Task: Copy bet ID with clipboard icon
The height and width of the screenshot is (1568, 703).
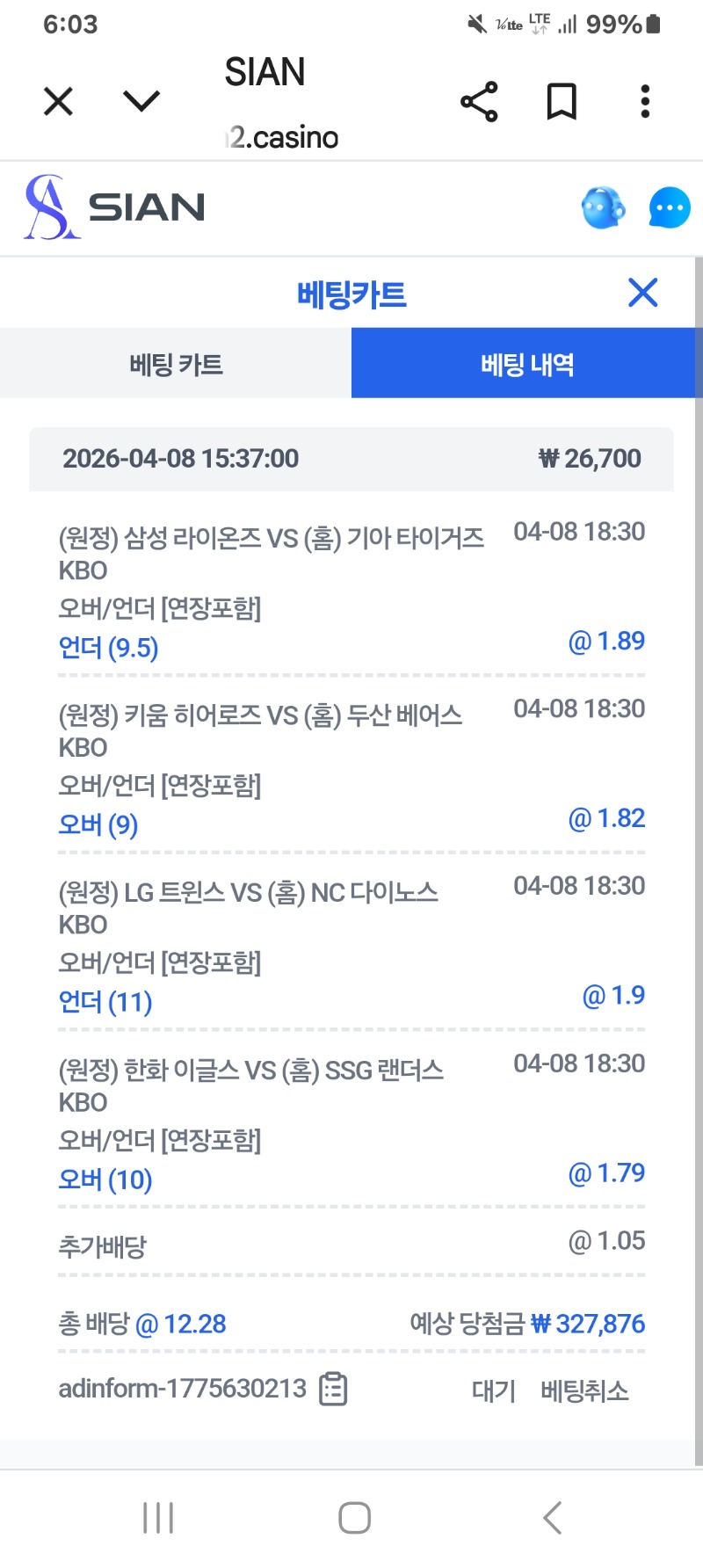Action: point(333,1390)
